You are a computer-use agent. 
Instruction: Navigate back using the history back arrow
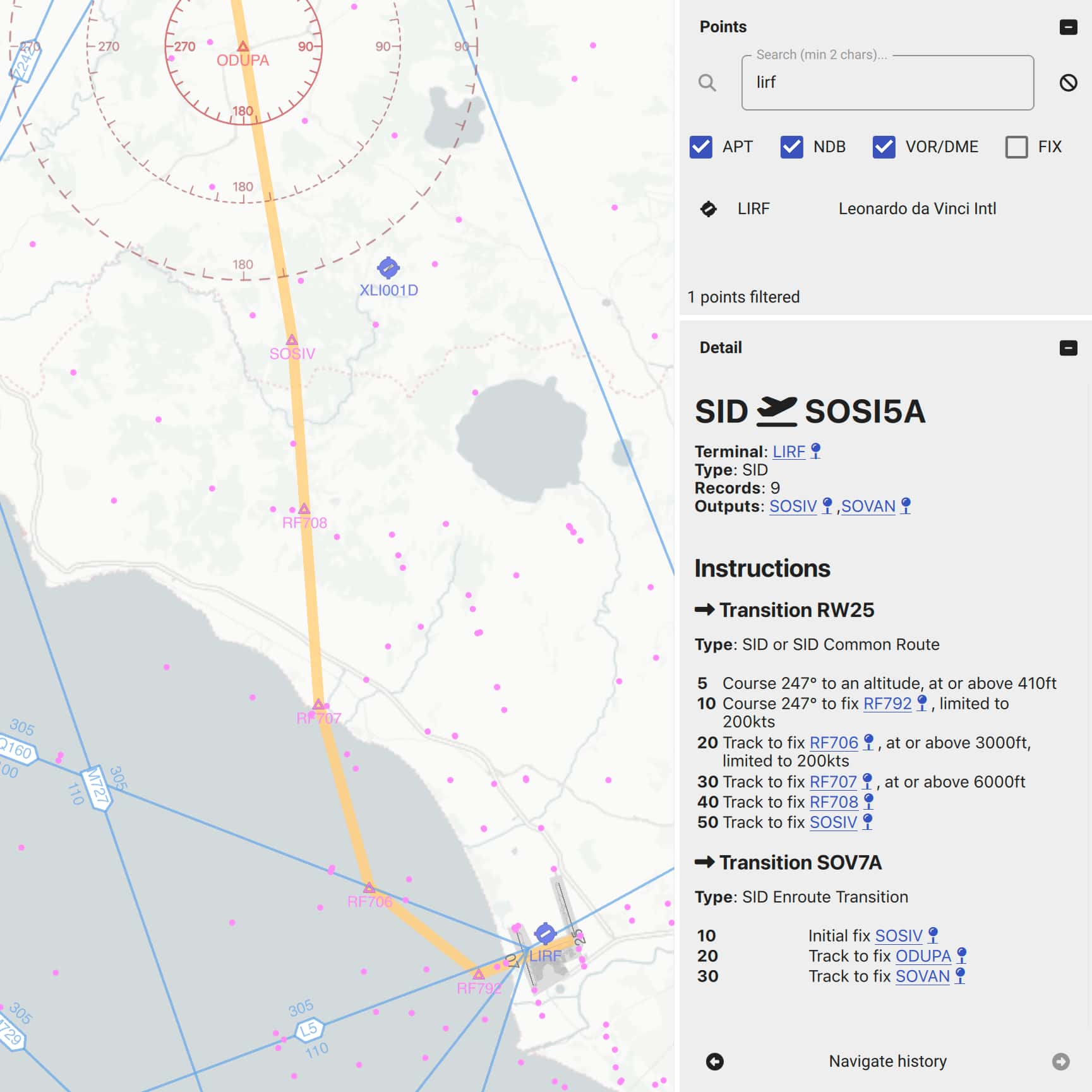pos(714,1062)
